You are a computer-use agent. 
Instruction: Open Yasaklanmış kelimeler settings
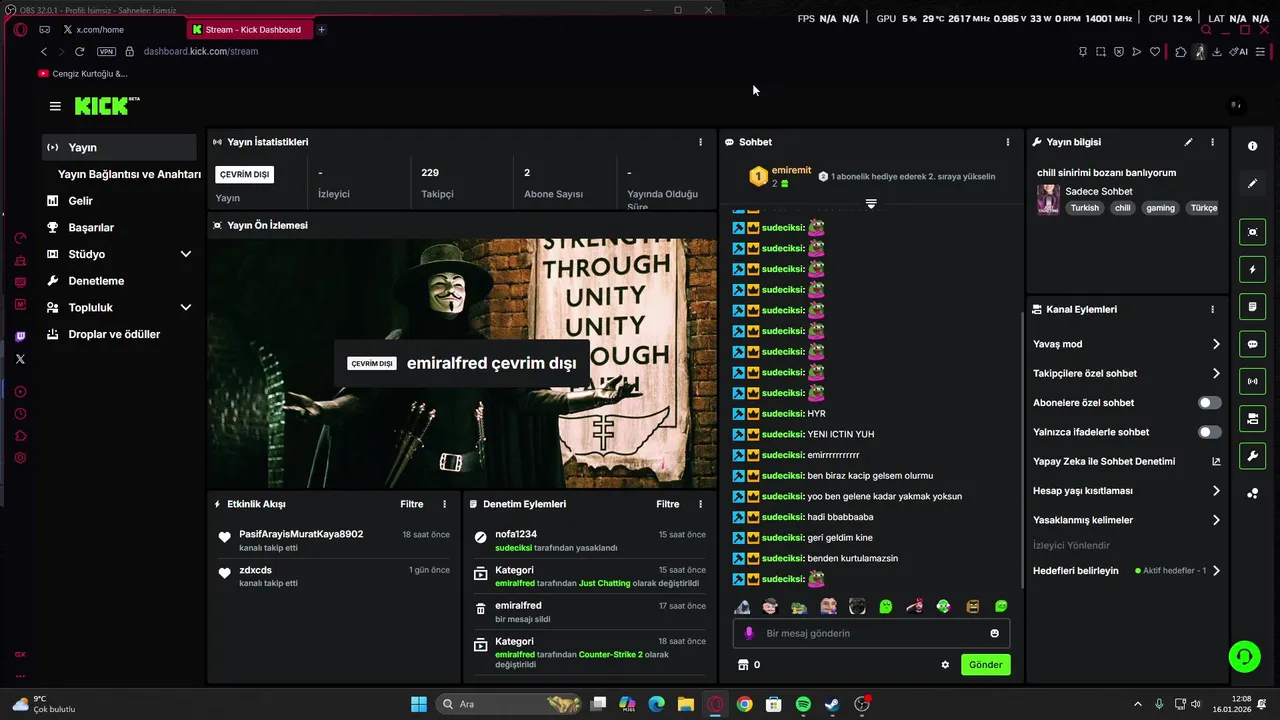pyautogui.click(x=1126, y=520)
